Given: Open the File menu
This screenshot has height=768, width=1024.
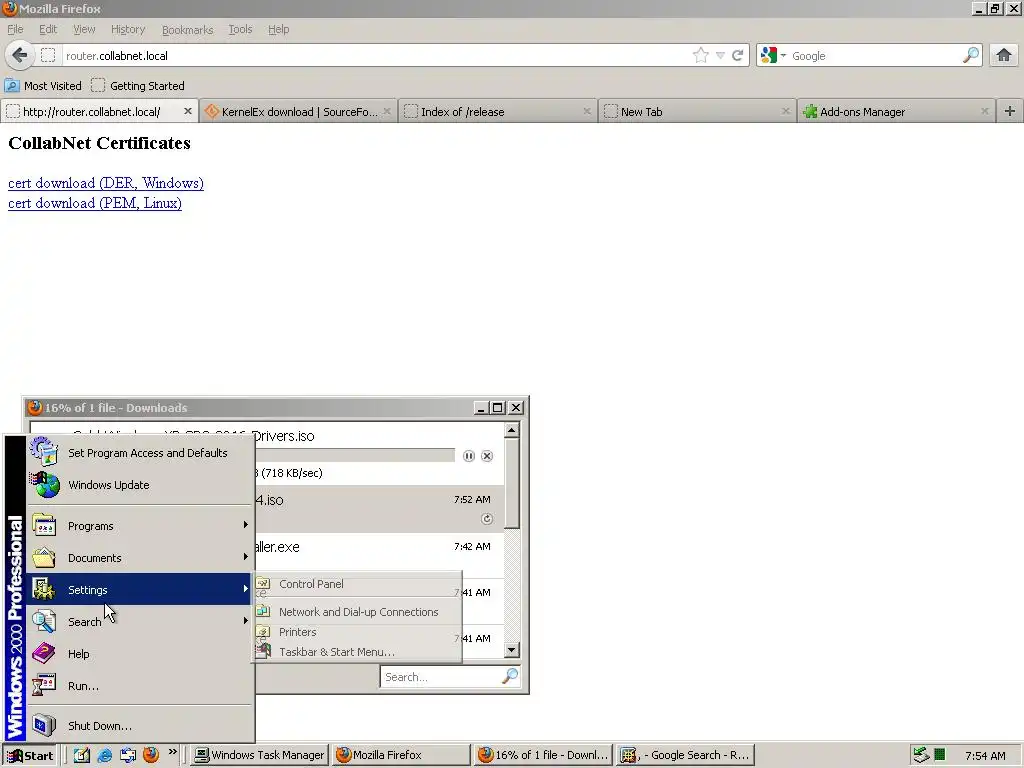Looking at the screenshot, I should (x=15, y=29).
